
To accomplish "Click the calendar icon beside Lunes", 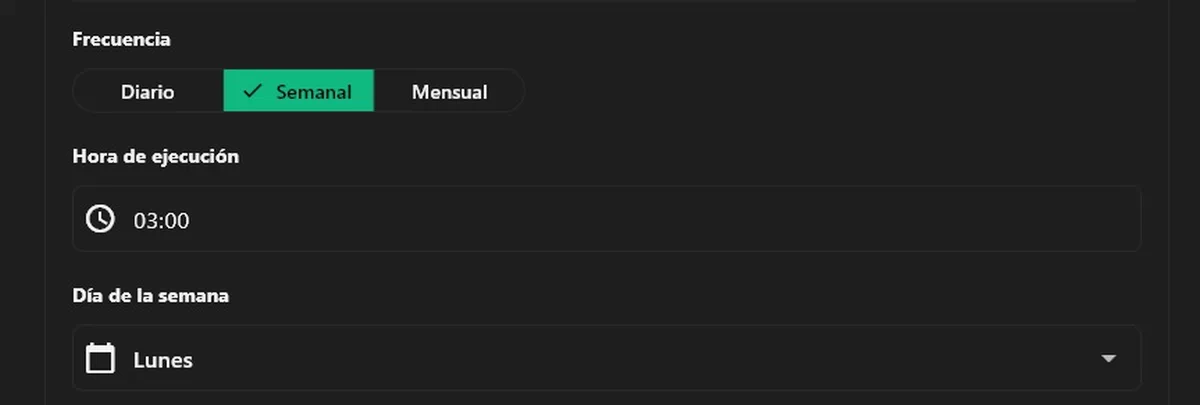I will pyautogui.click(x=100, y=358).
